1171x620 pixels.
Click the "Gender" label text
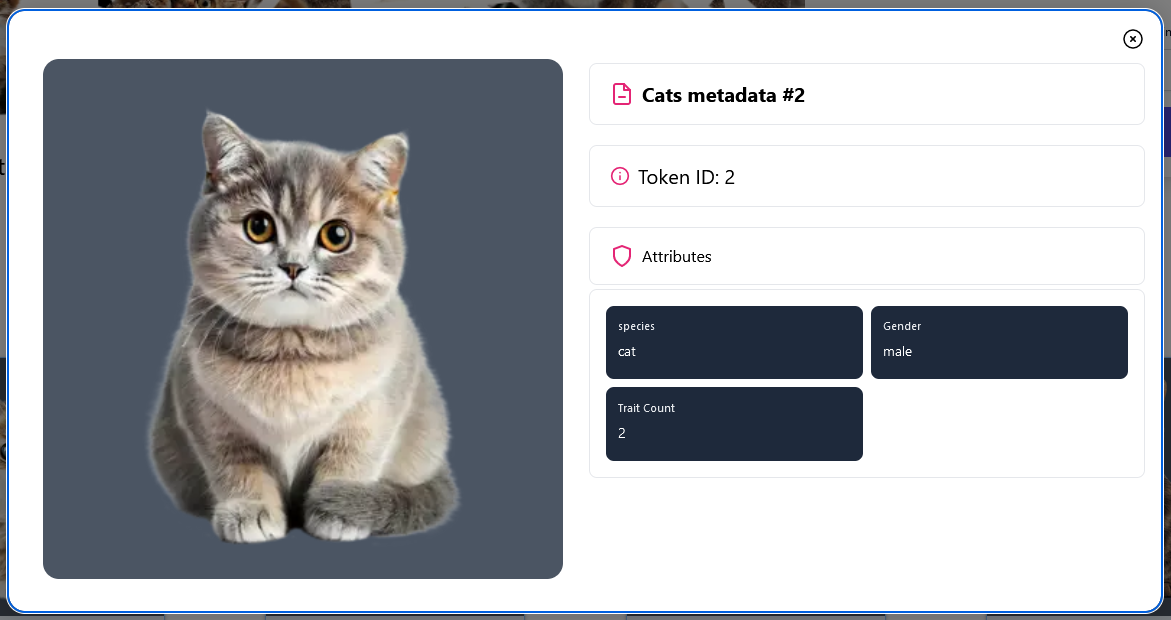(901, 326)
